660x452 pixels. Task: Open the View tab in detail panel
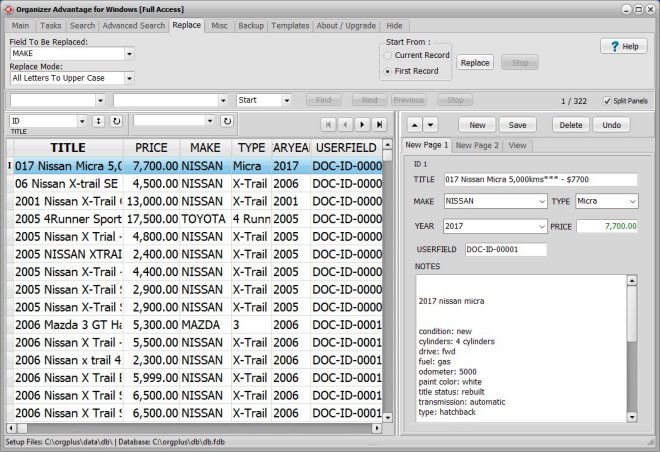[x=517, y=146]
